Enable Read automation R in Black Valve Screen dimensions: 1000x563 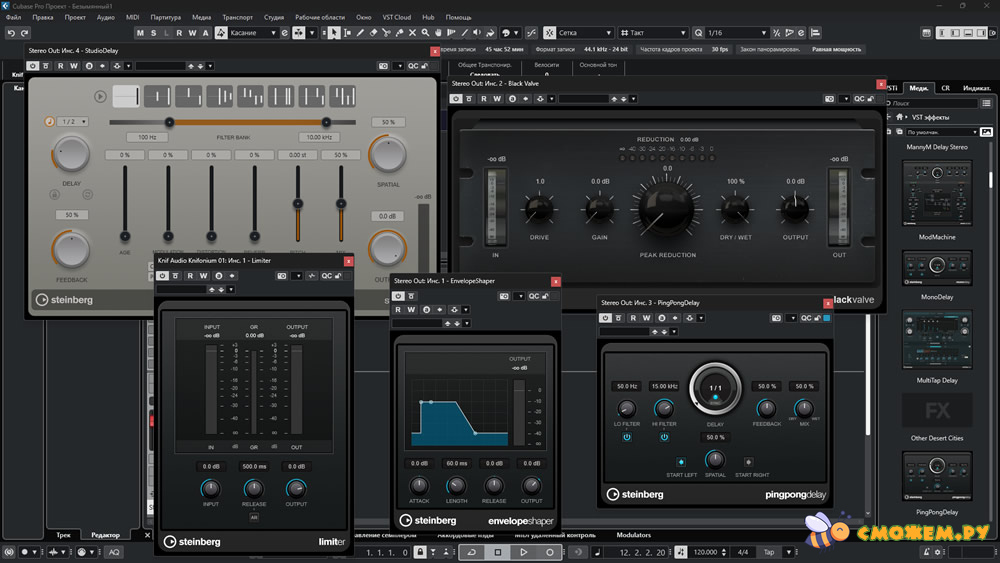point(484,99)
